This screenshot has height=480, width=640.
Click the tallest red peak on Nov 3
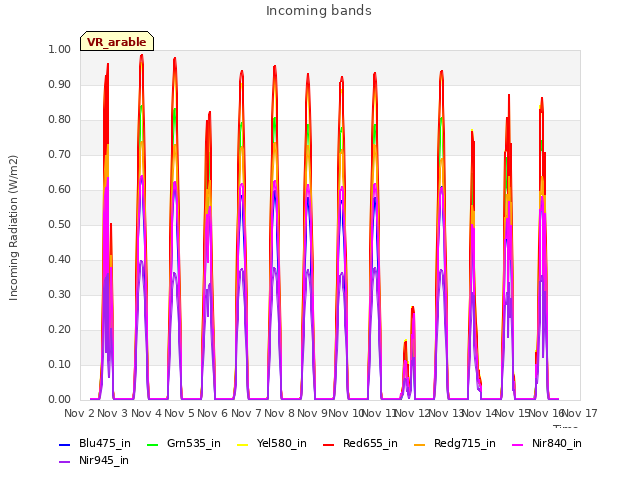coord(142,57)
